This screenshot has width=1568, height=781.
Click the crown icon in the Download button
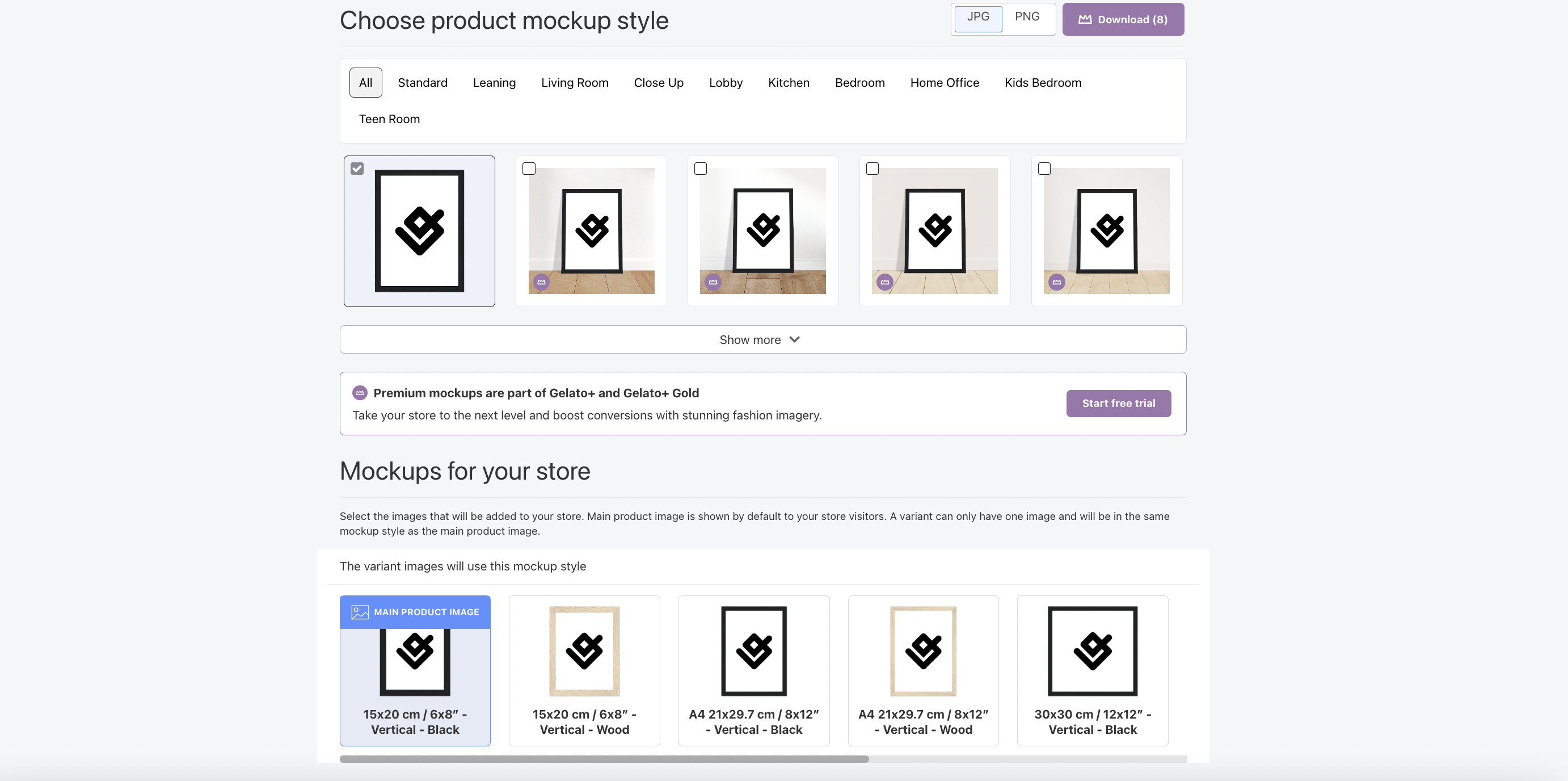click(1085, 19)
